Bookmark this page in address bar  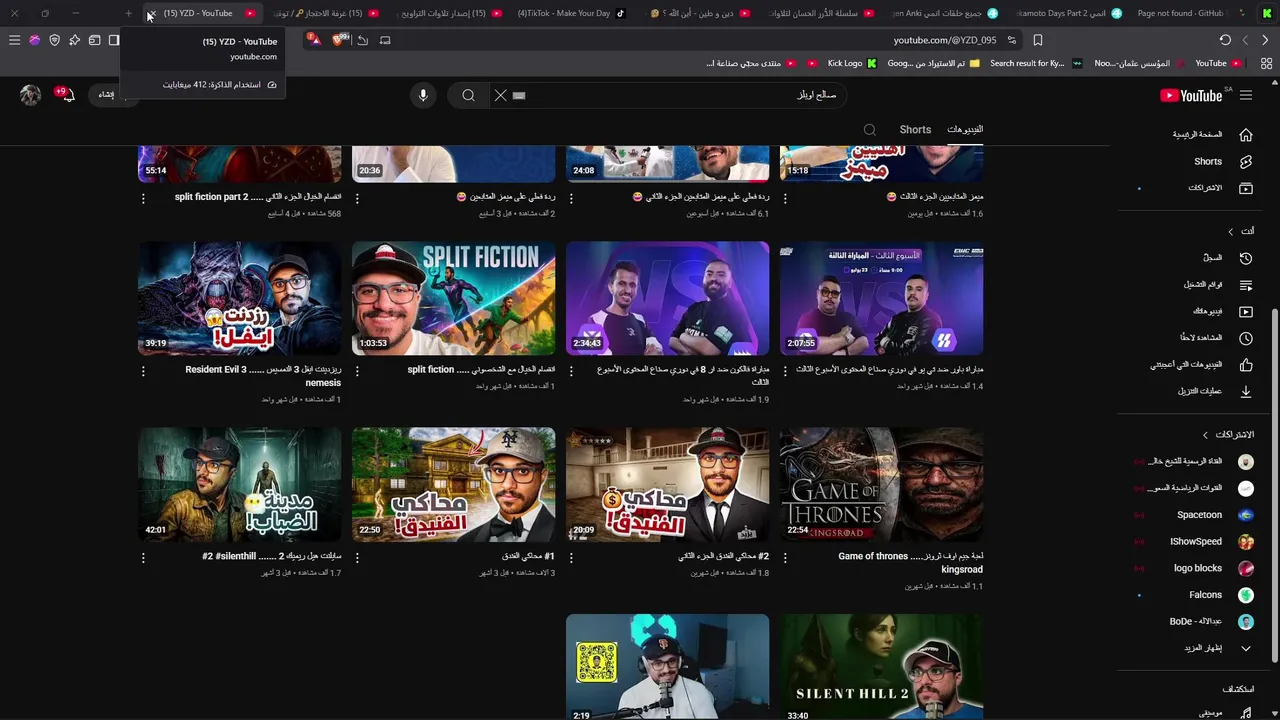pos(1038,40)
